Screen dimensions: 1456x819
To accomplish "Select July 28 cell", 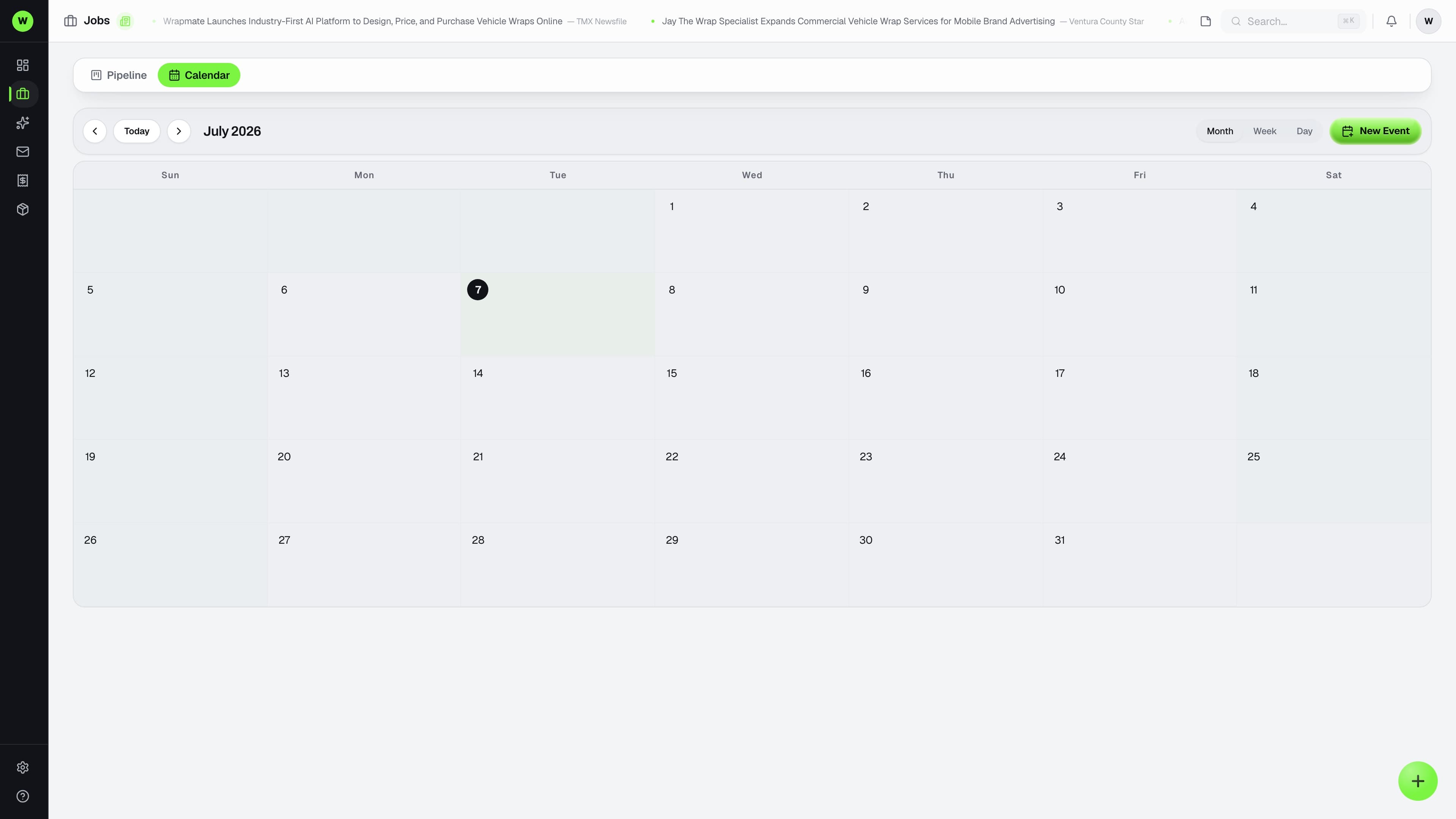I will point(557,564).
